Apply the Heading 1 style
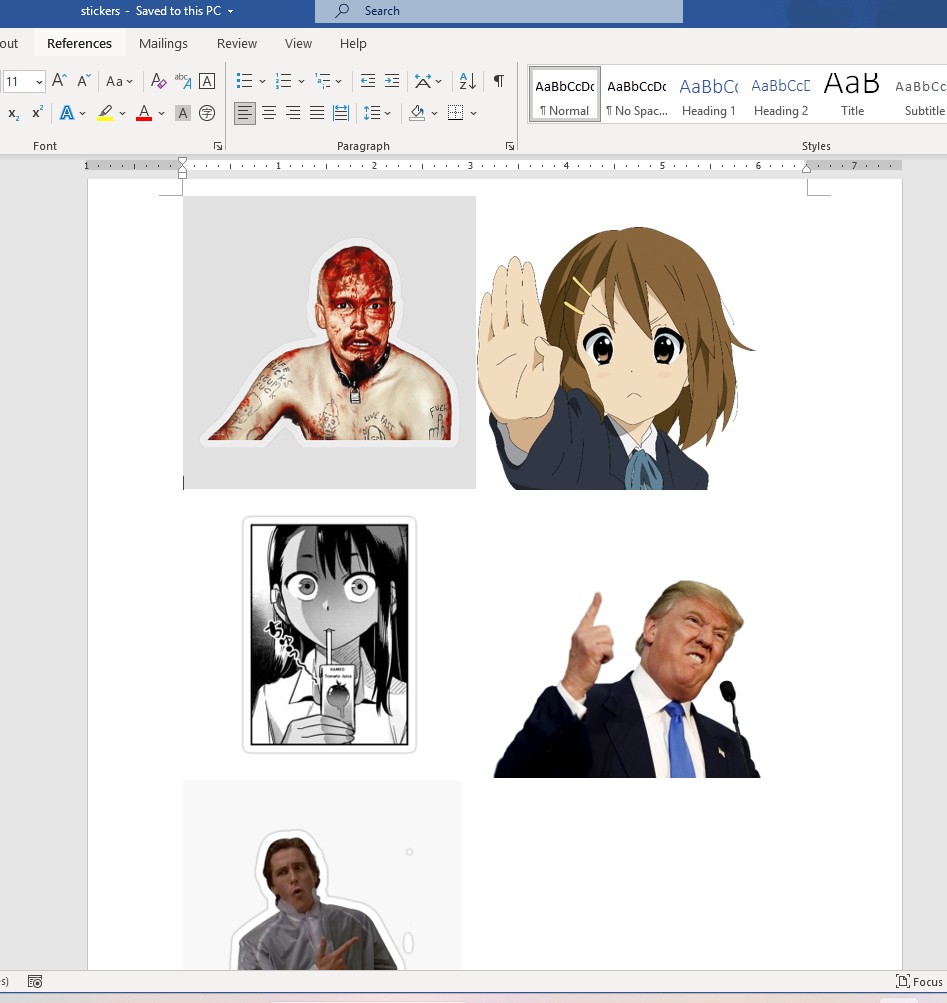 click(708, 94)
